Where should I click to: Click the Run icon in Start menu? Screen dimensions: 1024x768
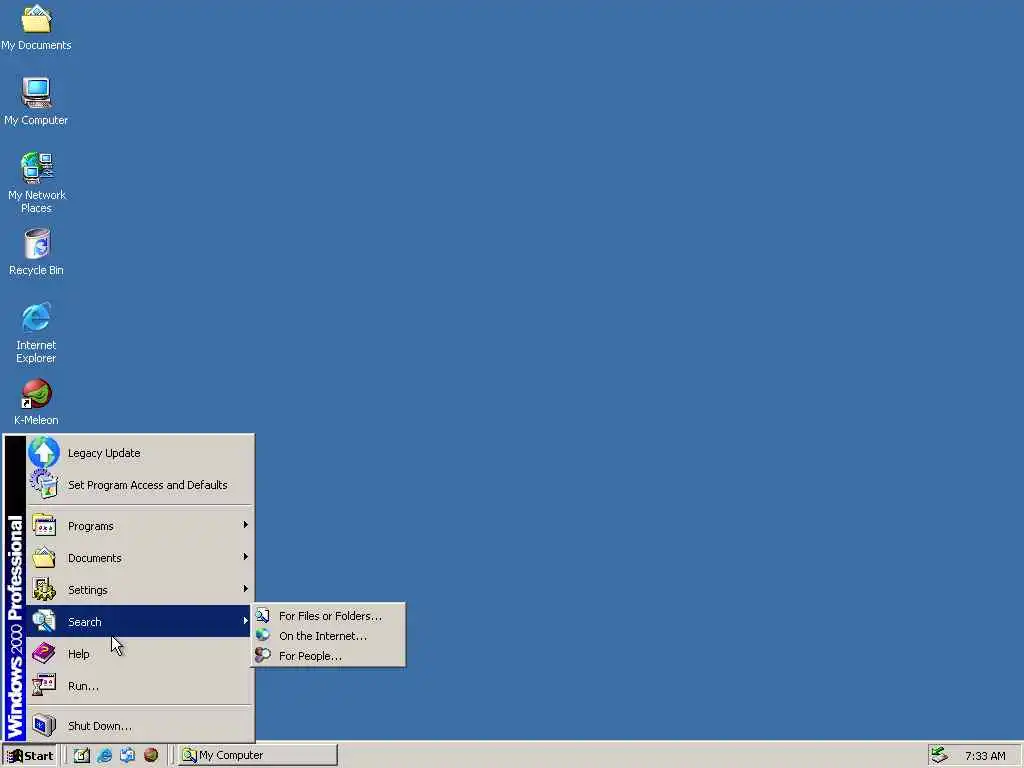point(44,685)
